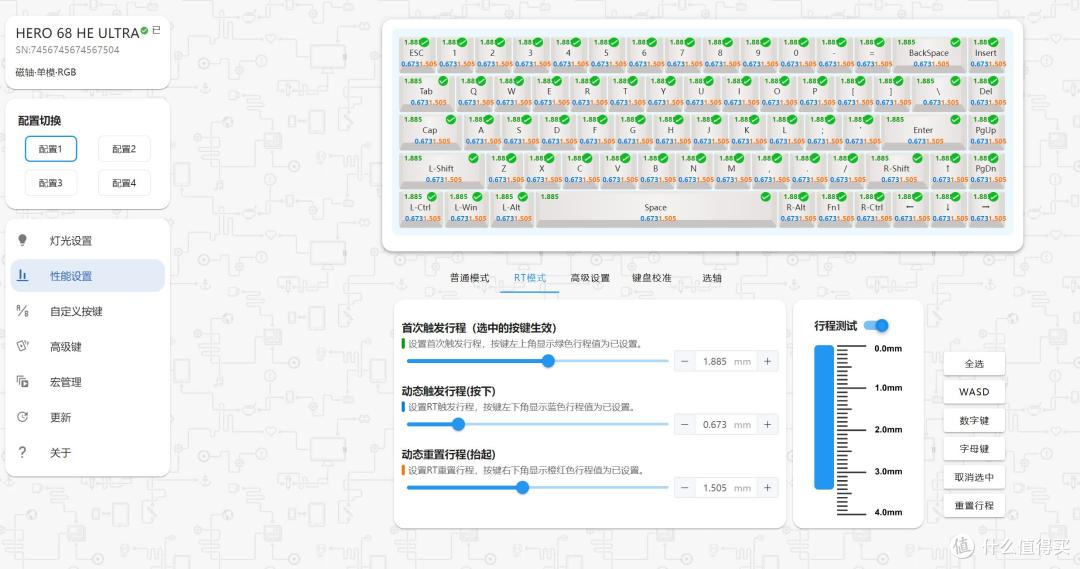
Task: Click the 1.885 mm value field
Action: 726,361
